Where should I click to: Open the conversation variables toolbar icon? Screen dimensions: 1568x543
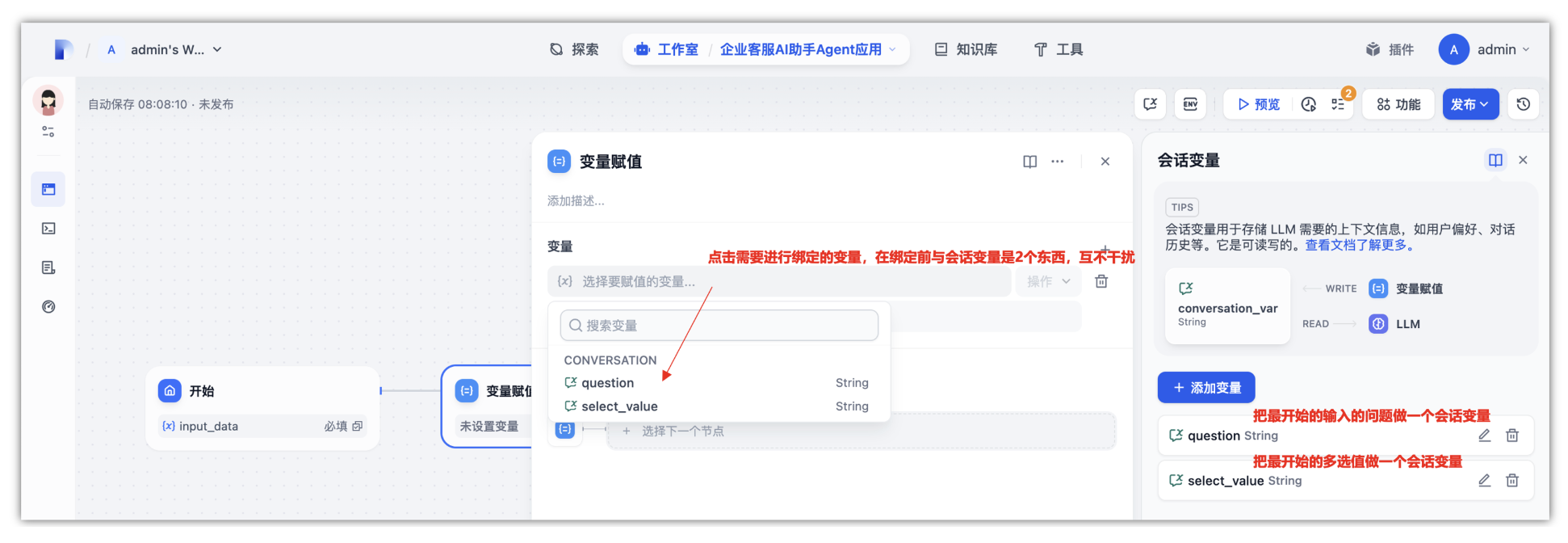click(x=1151, y=104)
